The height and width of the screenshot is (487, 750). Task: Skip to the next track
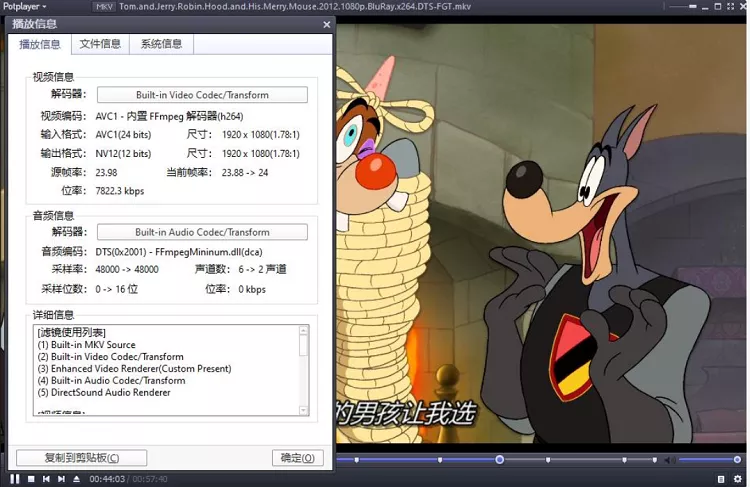point(61,479)
